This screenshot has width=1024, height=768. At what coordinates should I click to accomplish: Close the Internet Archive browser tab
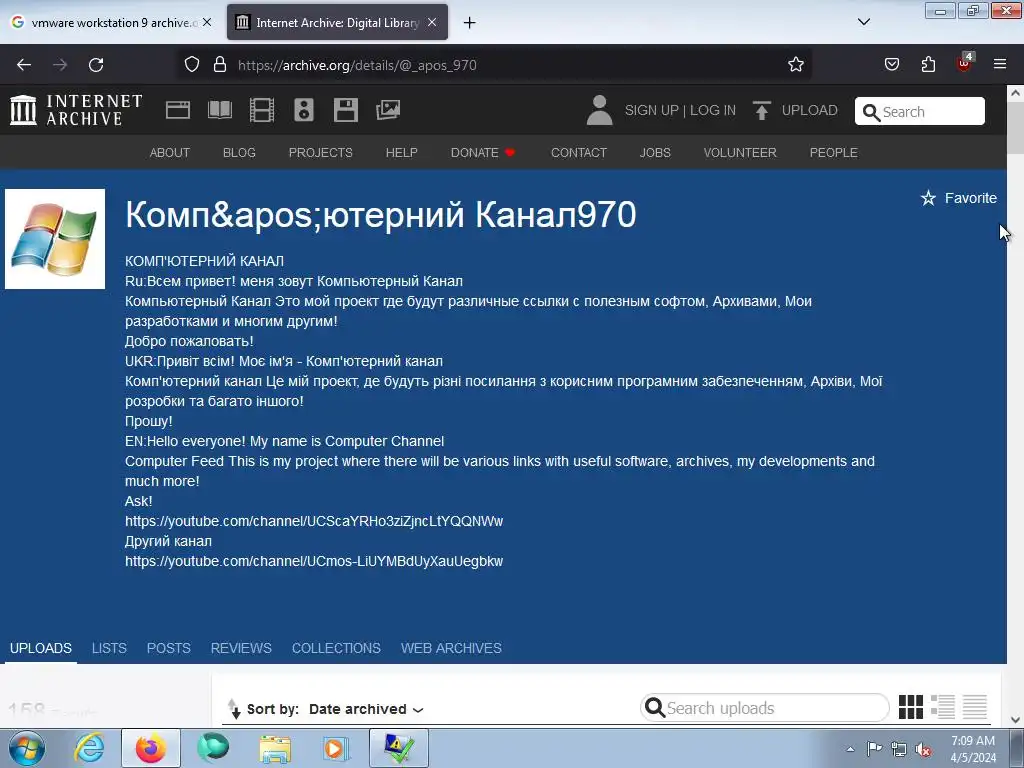pos(432,22)
